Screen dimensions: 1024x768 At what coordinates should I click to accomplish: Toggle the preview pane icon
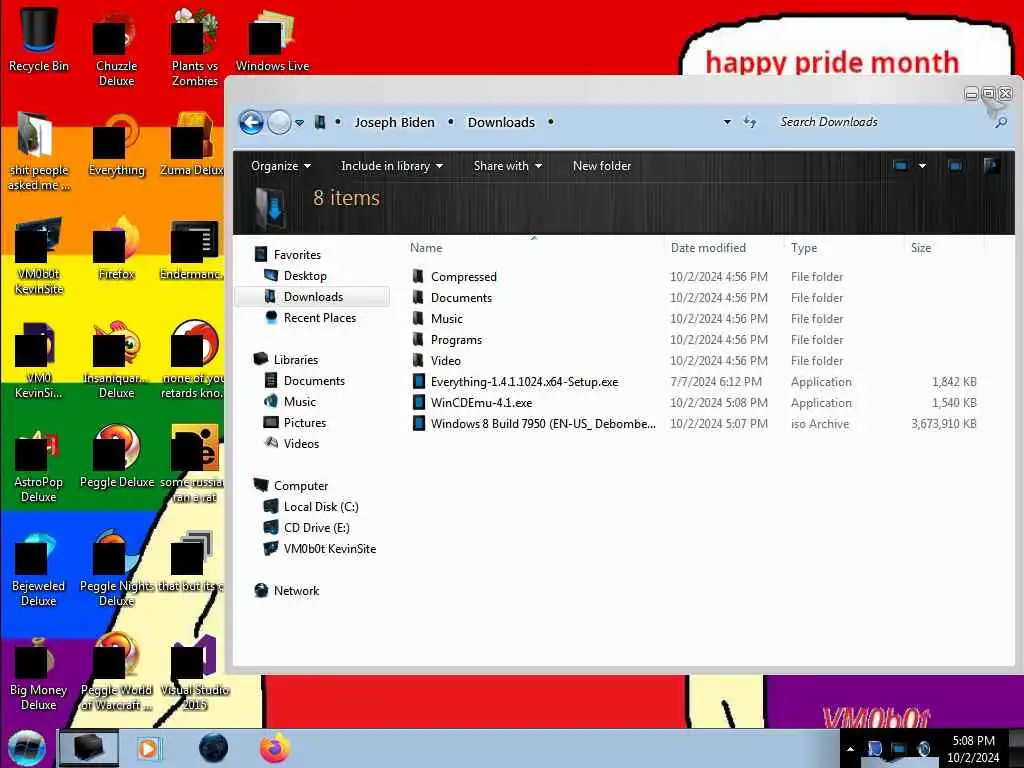point(955,166)
